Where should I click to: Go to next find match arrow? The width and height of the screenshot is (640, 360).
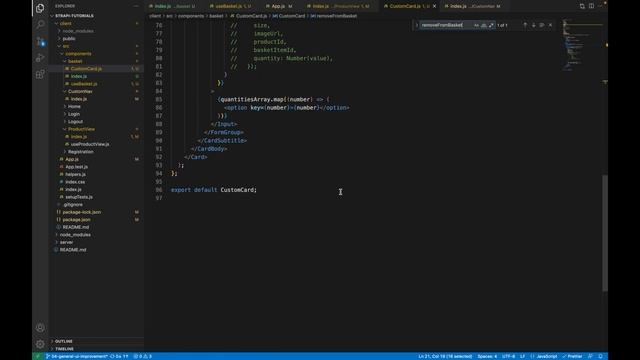coord(533,25)
